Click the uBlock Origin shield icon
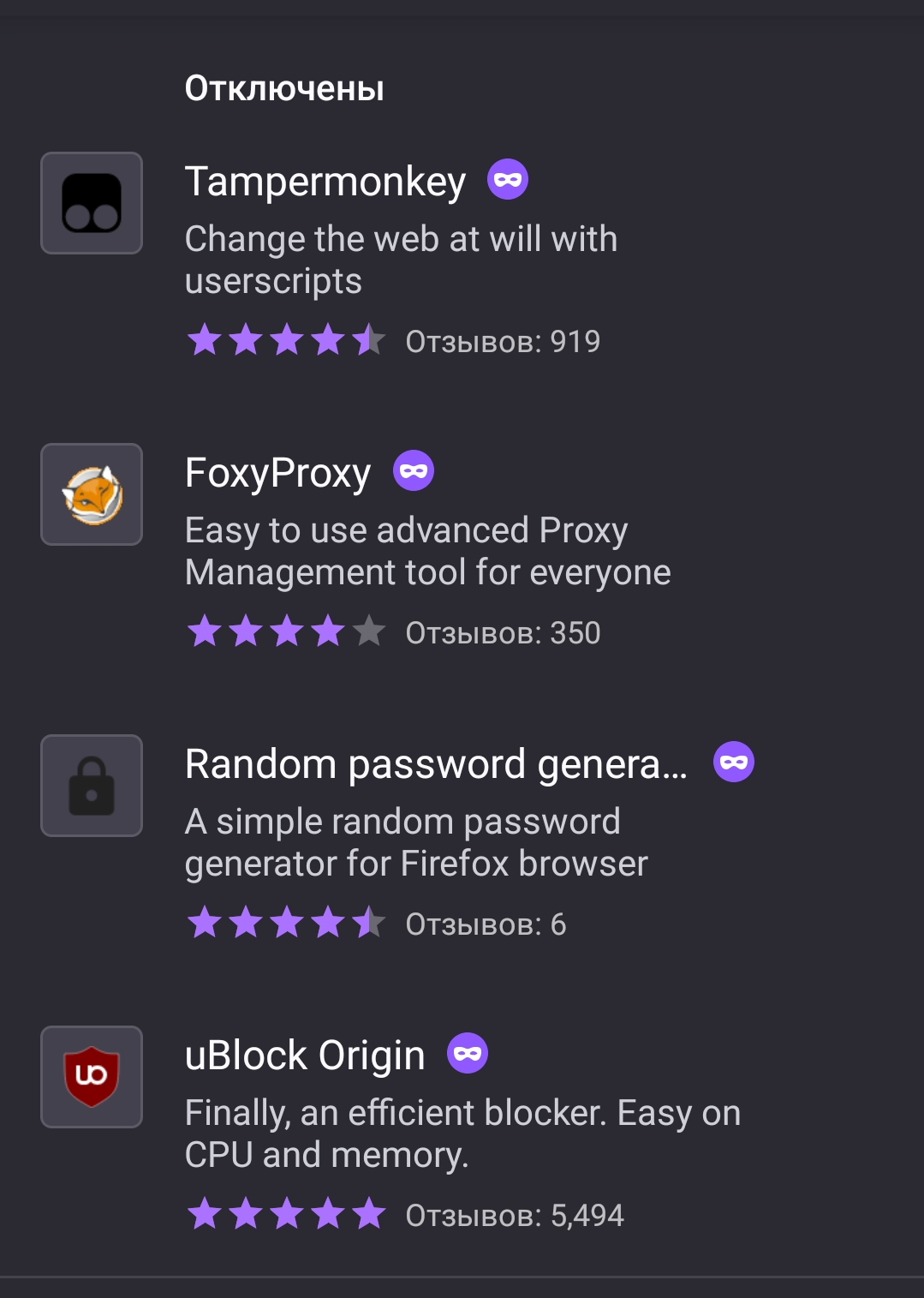The width and height of the screenshot is (924, 1298). point(92,1077)
